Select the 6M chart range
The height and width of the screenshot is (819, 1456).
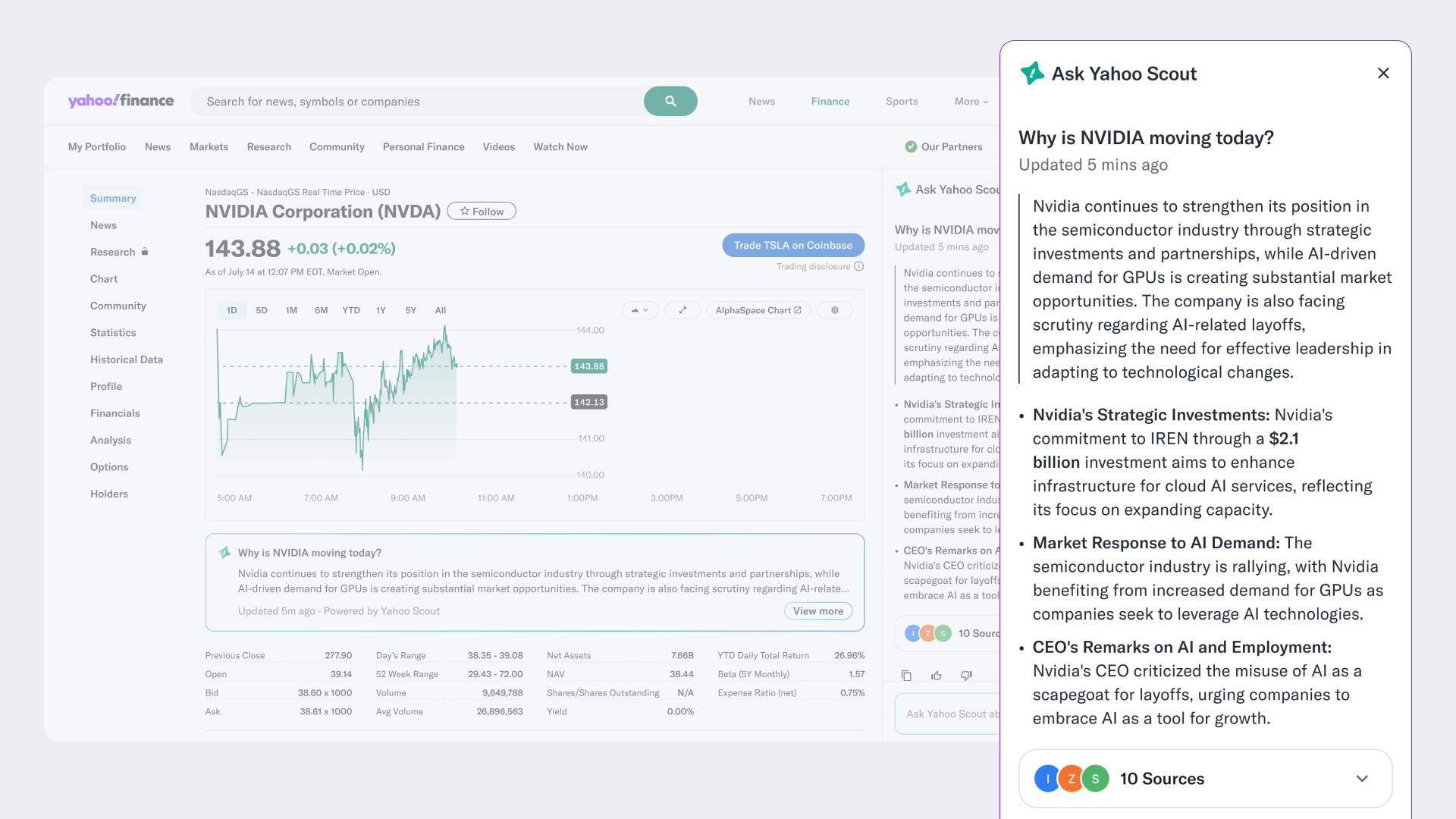coord(322,310)
